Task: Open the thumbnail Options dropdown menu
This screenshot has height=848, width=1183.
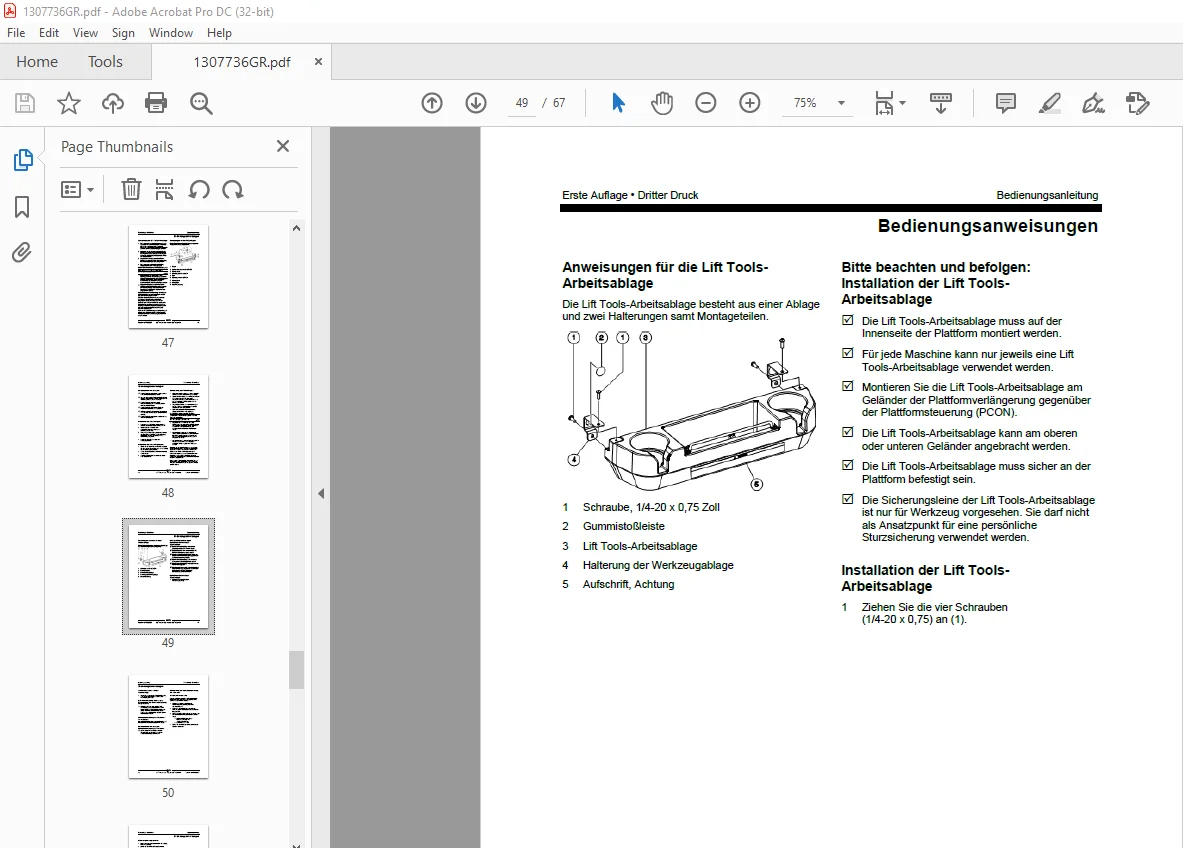Action: 77,189
